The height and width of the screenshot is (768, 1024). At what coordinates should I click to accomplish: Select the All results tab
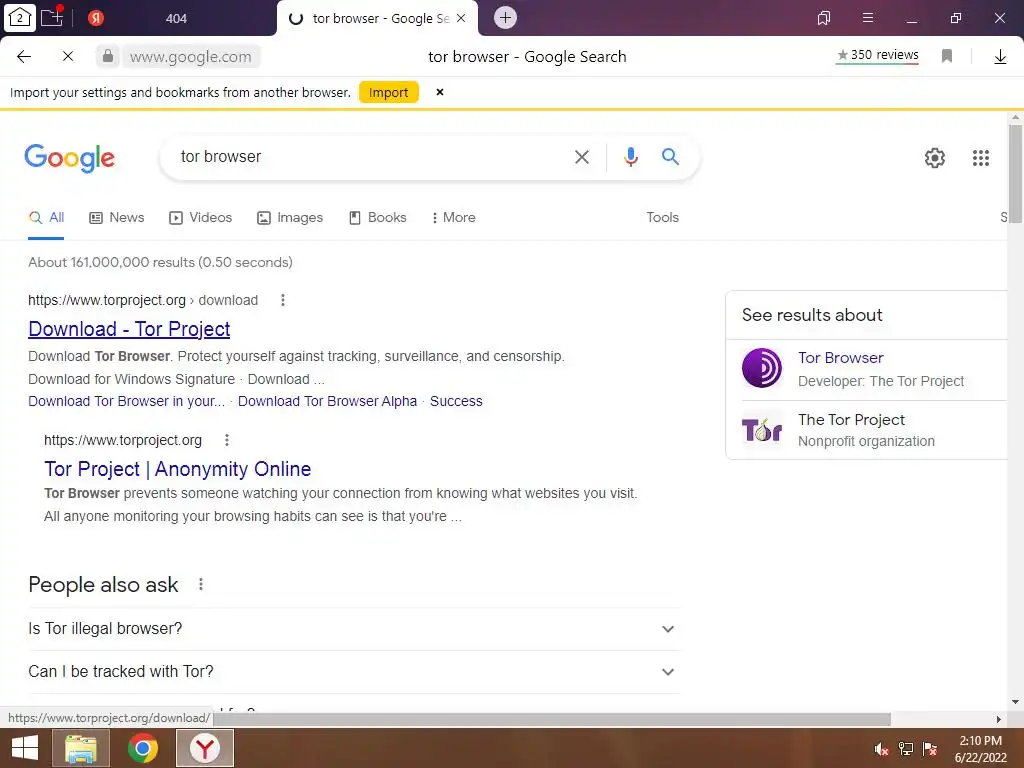(46, 217)
